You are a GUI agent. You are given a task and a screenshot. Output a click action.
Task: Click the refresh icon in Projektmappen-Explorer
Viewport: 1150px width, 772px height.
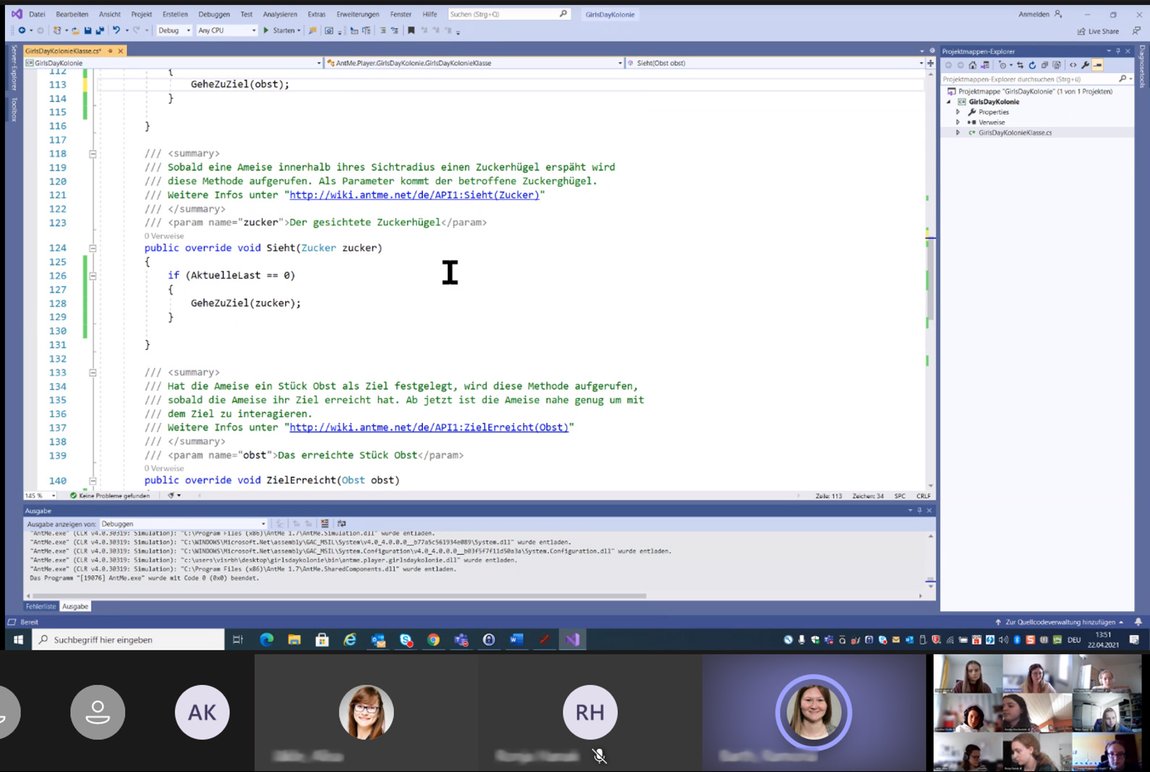(1033, 65)
